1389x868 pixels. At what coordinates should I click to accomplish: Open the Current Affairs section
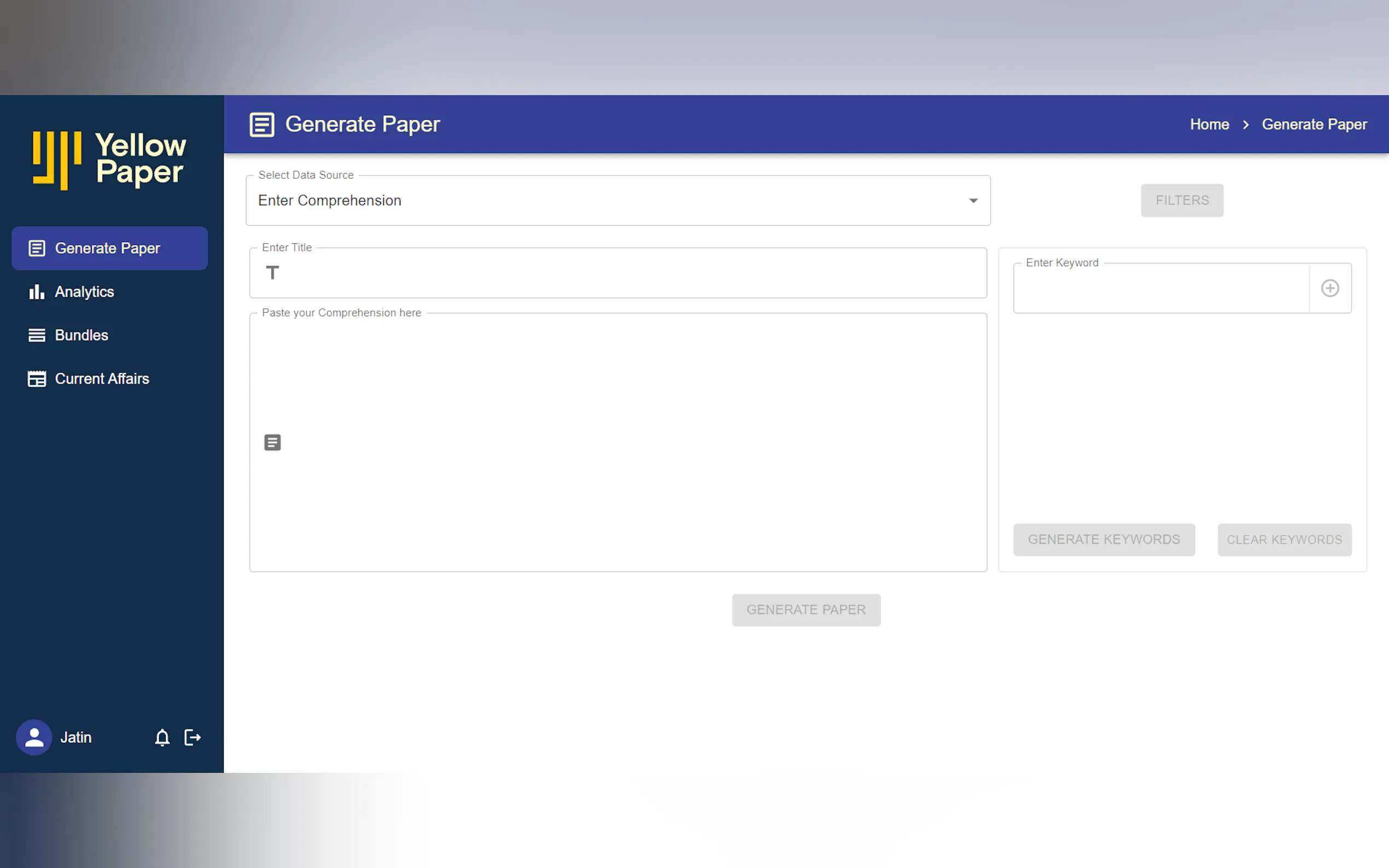coord(102,379)
